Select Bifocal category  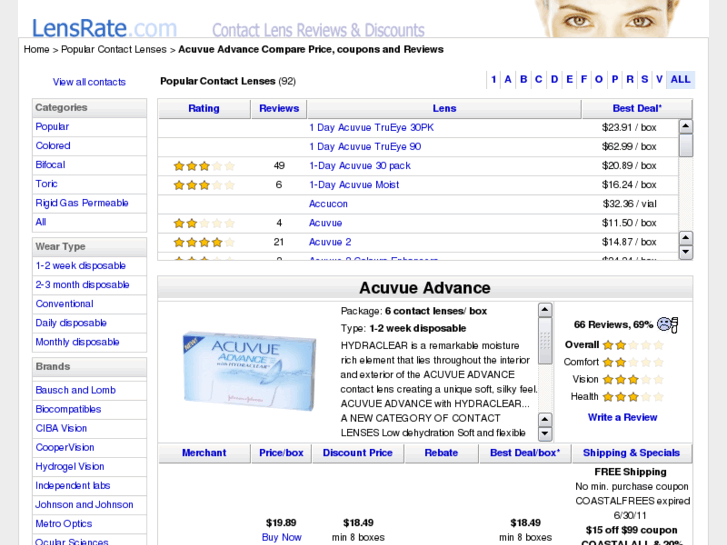pyautogui.click(x=50, y=165)
